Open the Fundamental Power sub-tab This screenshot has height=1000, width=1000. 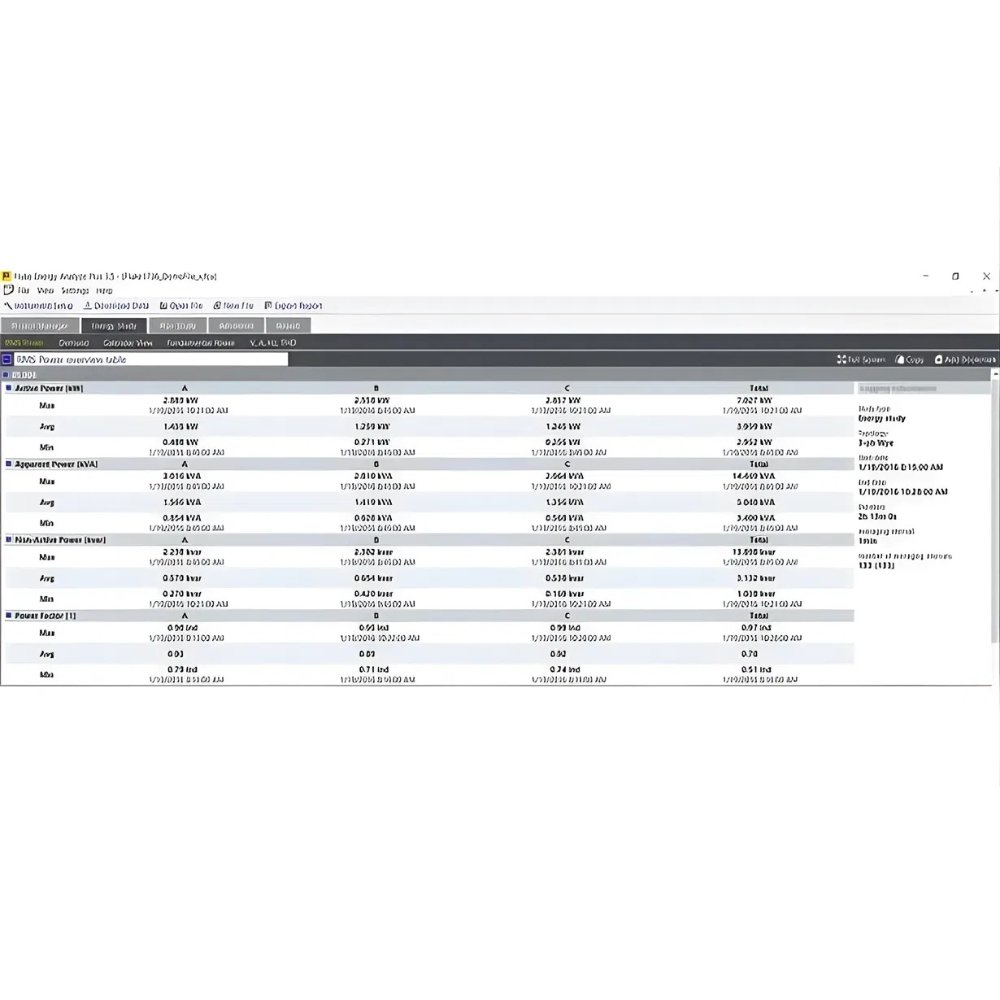(x=200, y=343)
